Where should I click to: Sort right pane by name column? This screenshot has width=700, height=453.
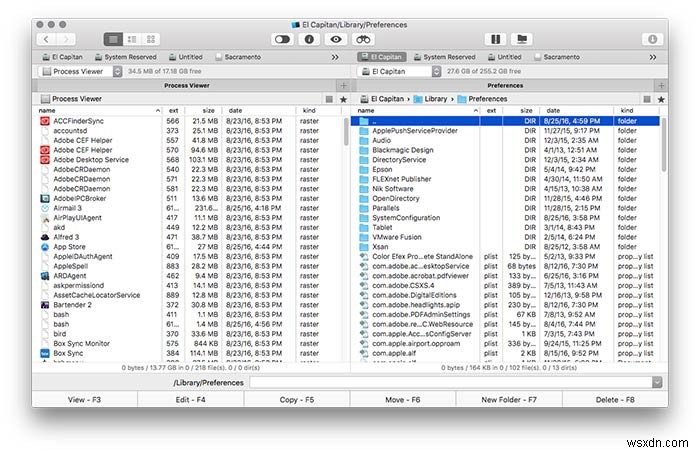click(417, 110)
